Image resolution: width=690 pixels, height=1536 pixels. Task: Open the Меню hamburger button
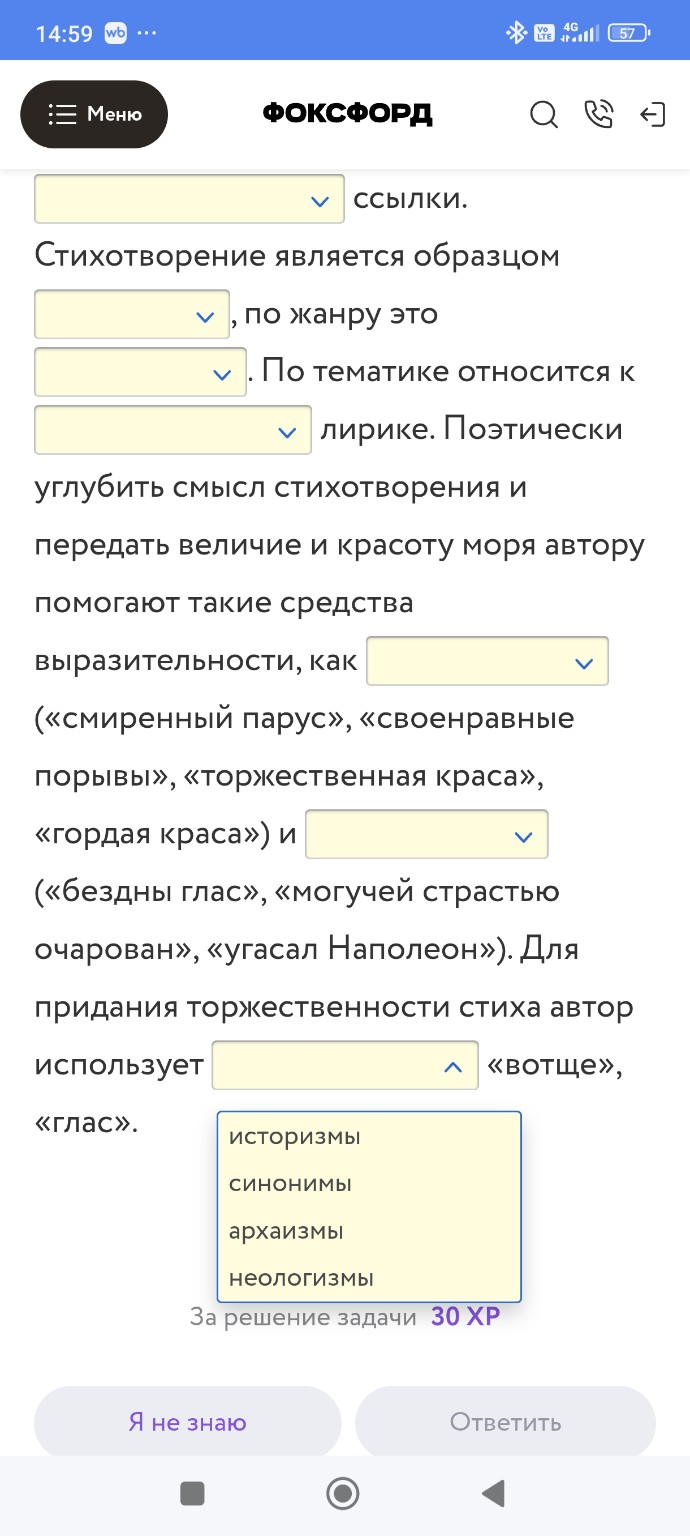pyautogui.click(x=94, y=114)
